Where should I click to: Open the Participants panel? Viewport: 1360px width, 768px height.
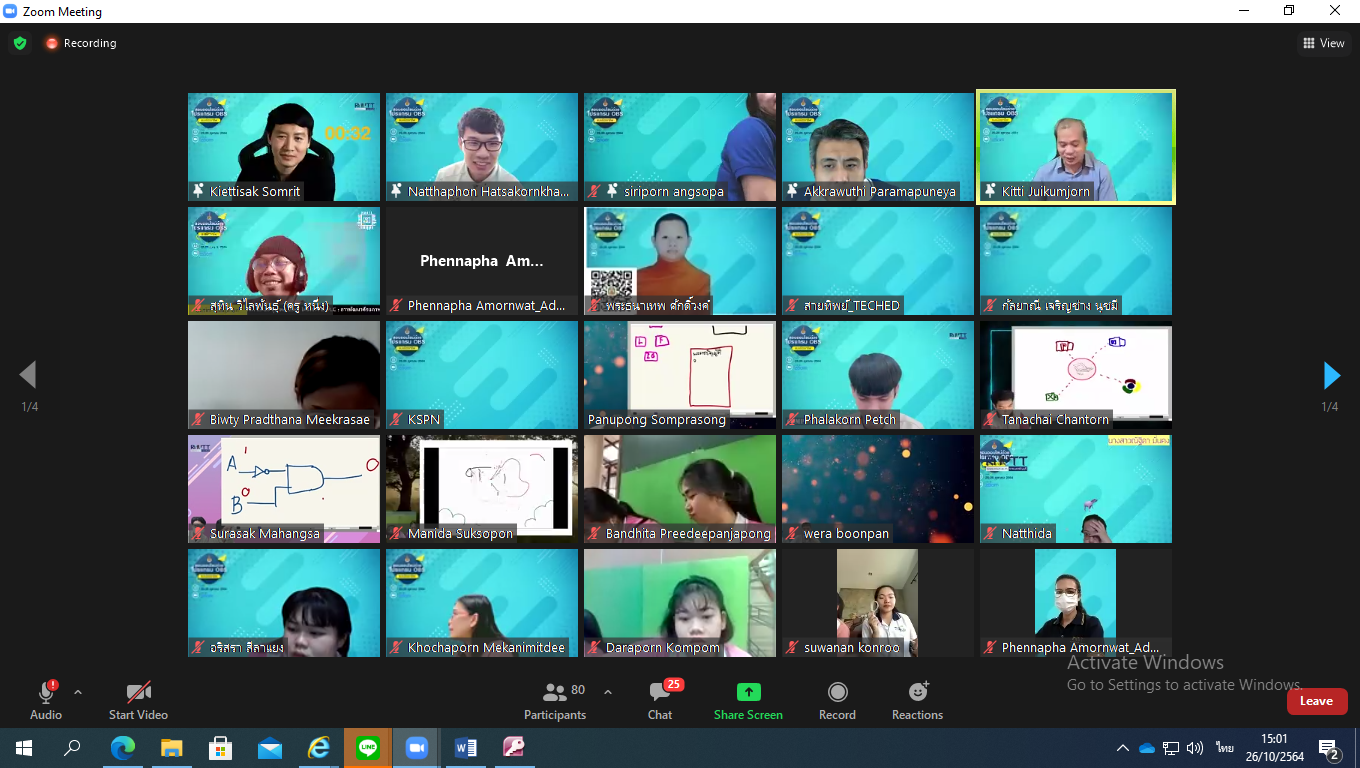coord(555,700)
